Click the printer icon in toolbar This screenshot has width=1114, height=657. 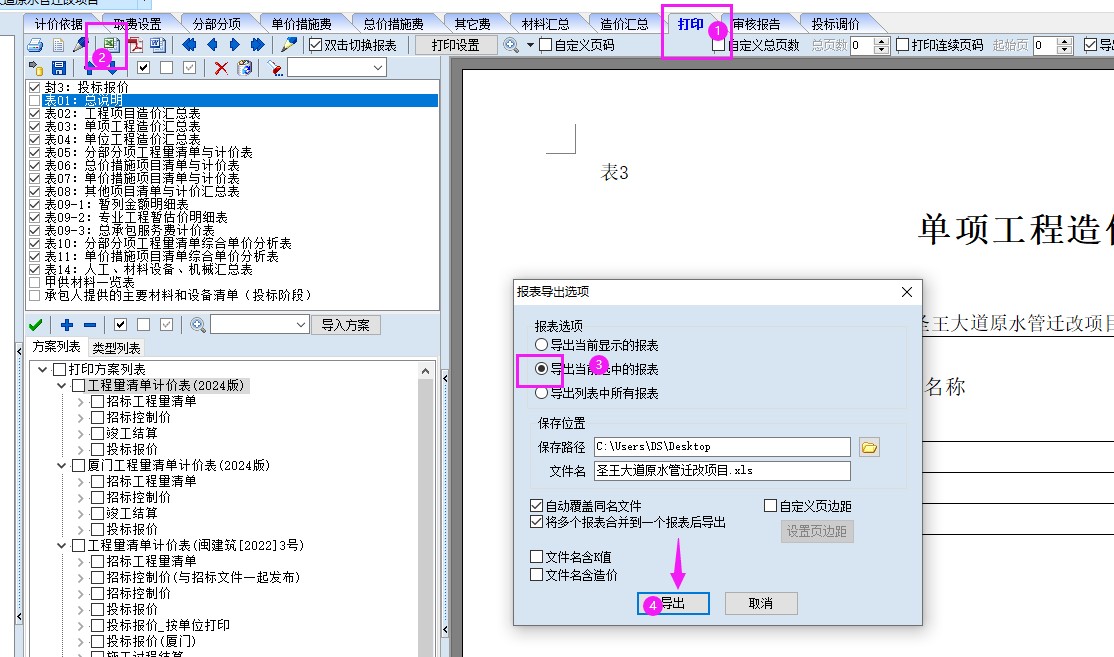(35, 45)
